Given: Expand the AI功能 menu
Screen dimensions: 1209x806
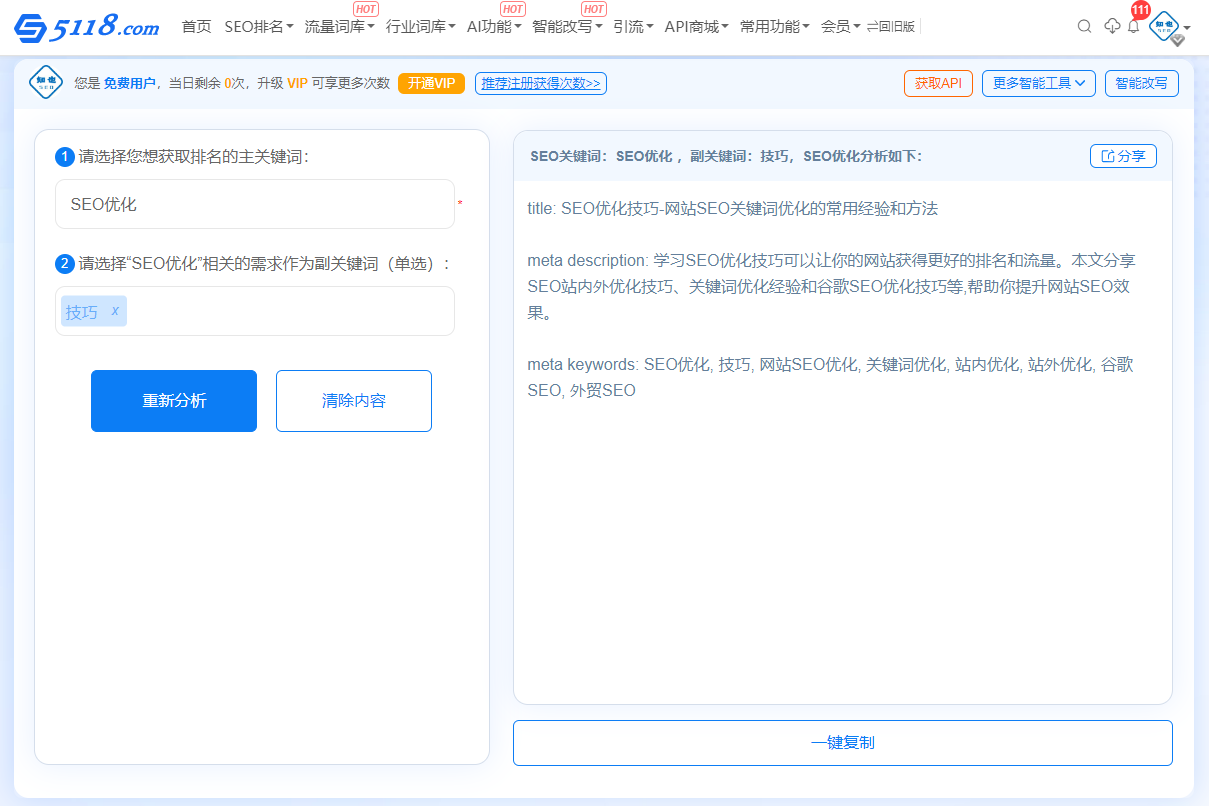Looking at the screenshot, I should 494,27.
